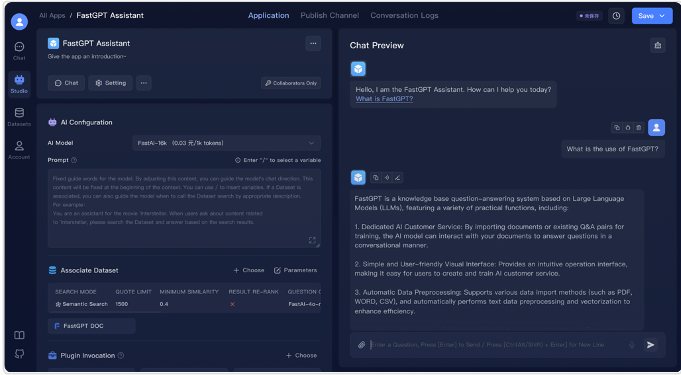Screen dimensions: 681x375
Task: Go to Chat in the left sidebar
Action: pyautogui.click(x=19, y=51)
